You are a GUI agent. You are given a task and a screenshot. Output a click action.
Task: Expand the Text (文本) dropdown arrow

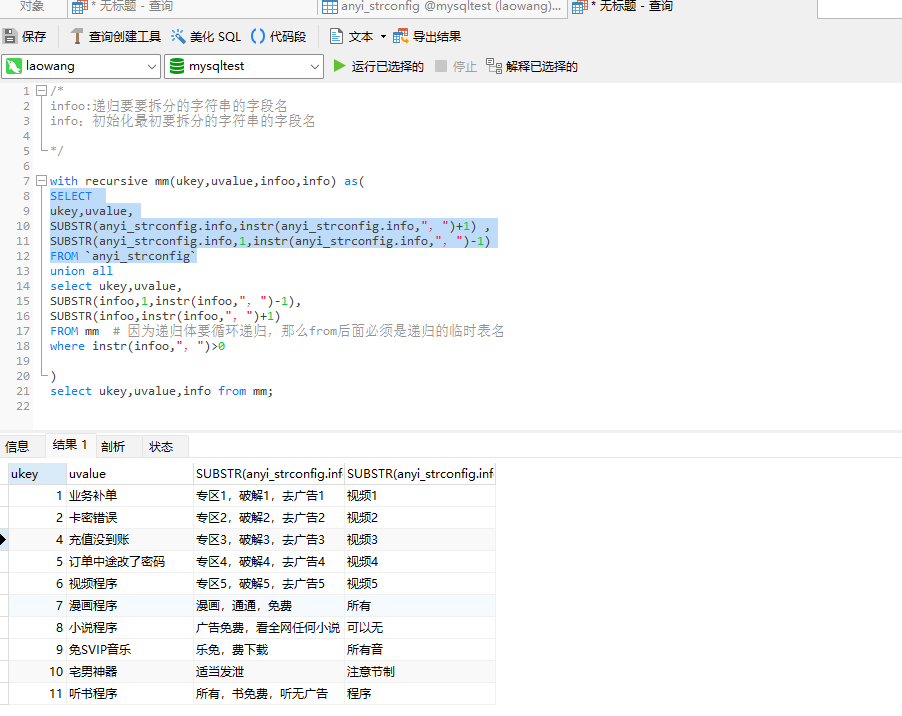(383, 37)
